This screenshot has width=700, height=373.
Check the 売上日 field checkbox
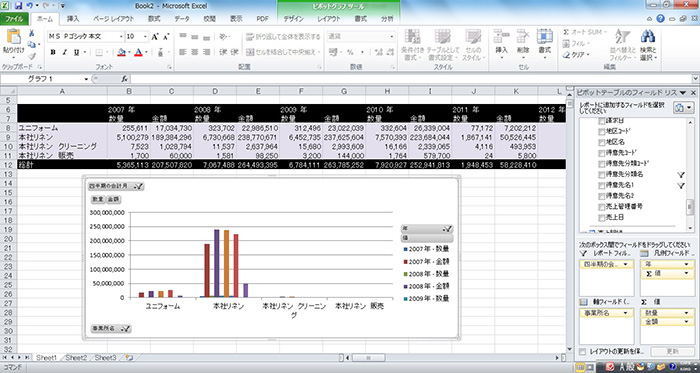point(601,218)
